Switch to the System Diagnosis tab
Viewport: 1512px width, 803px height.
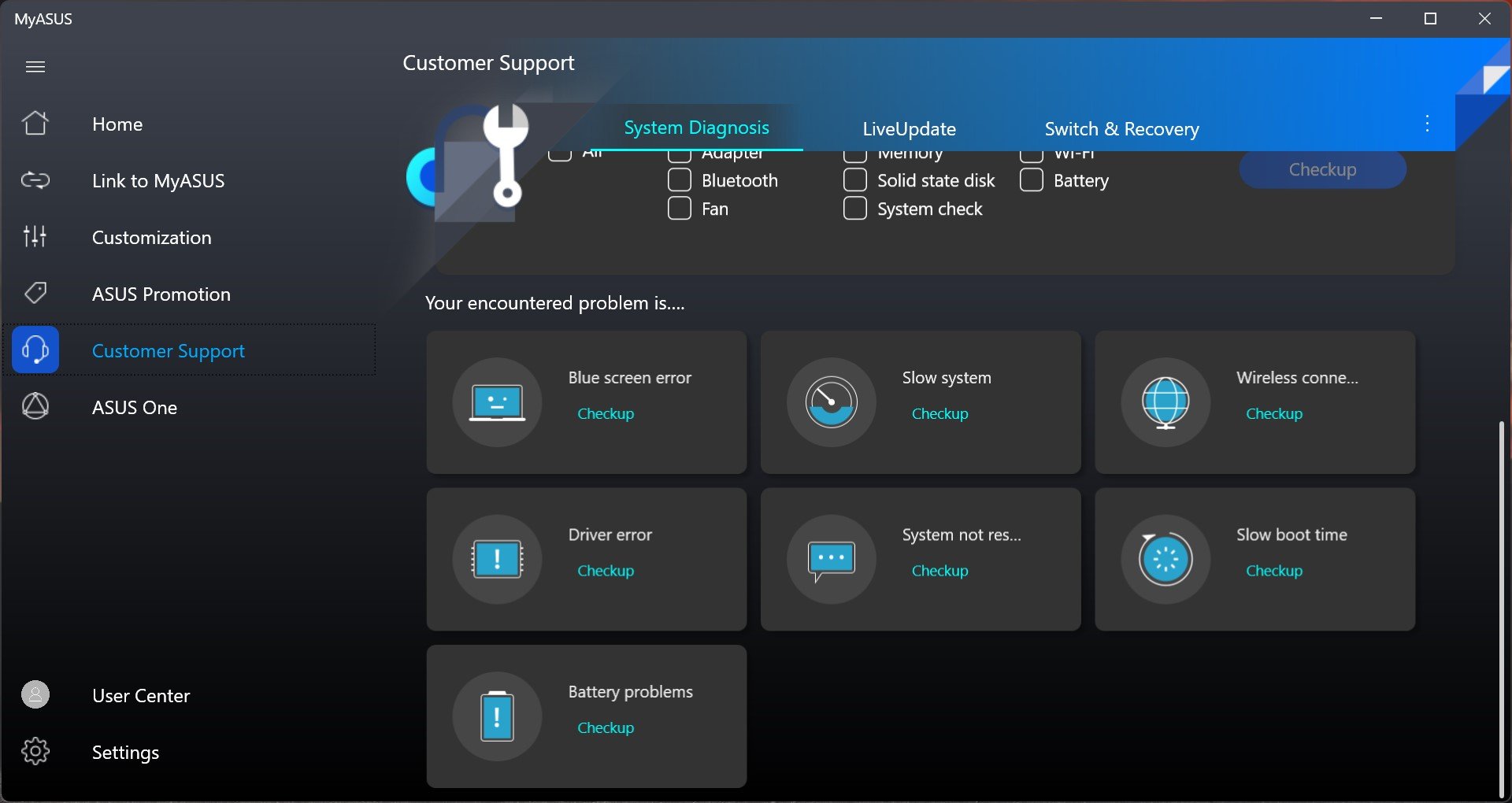[x=696, y=128]
